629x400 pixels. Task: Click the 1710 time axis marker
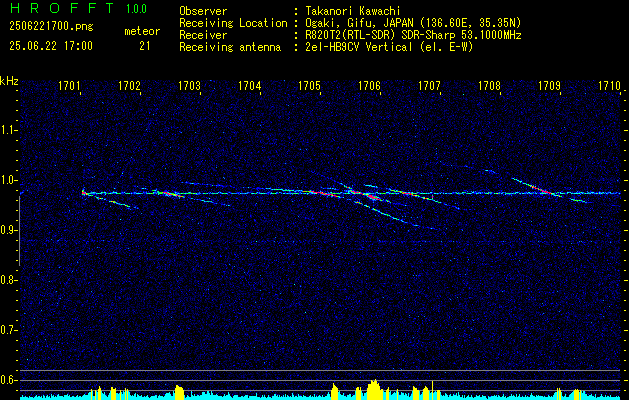pos(609,85)
